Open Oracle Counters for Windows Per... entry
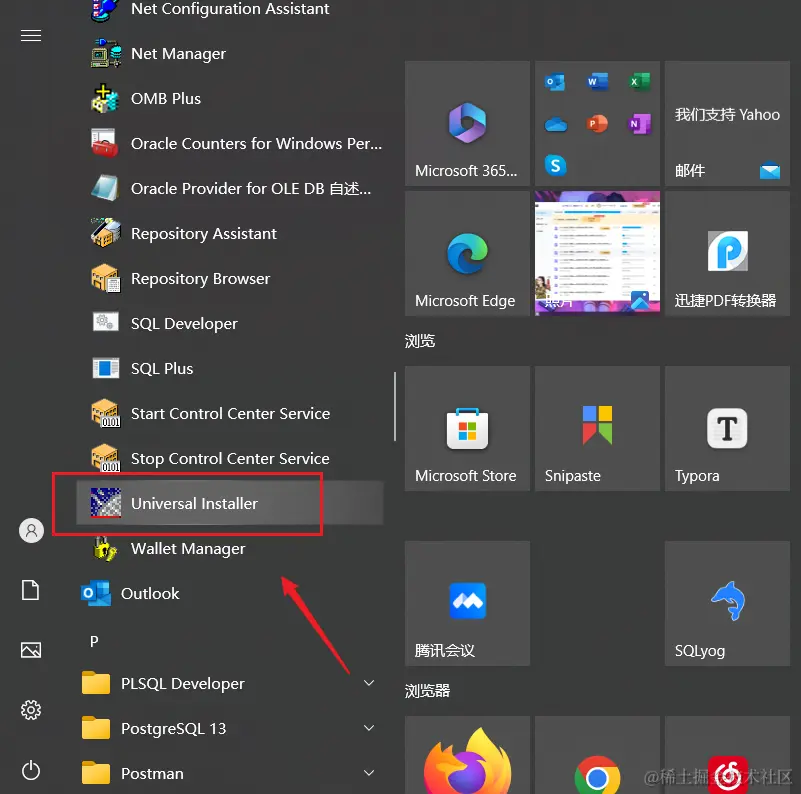The height and width of the screenshot is (794, 801). tap(230, 144)
